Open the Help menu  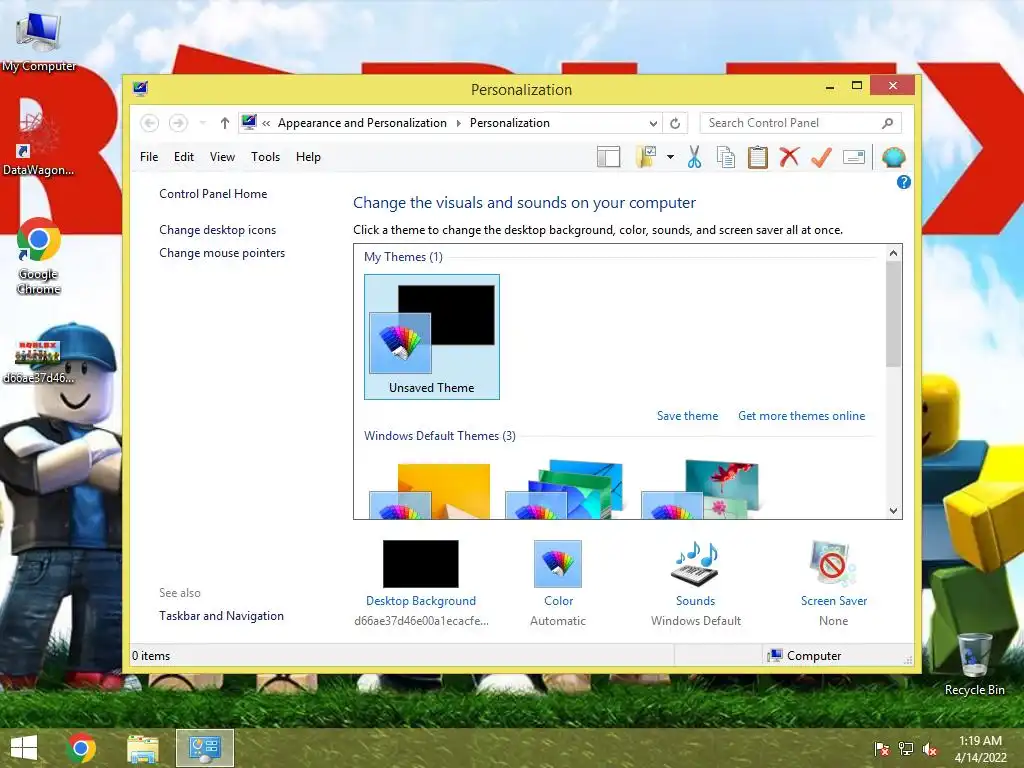click(x=308, y=157)
